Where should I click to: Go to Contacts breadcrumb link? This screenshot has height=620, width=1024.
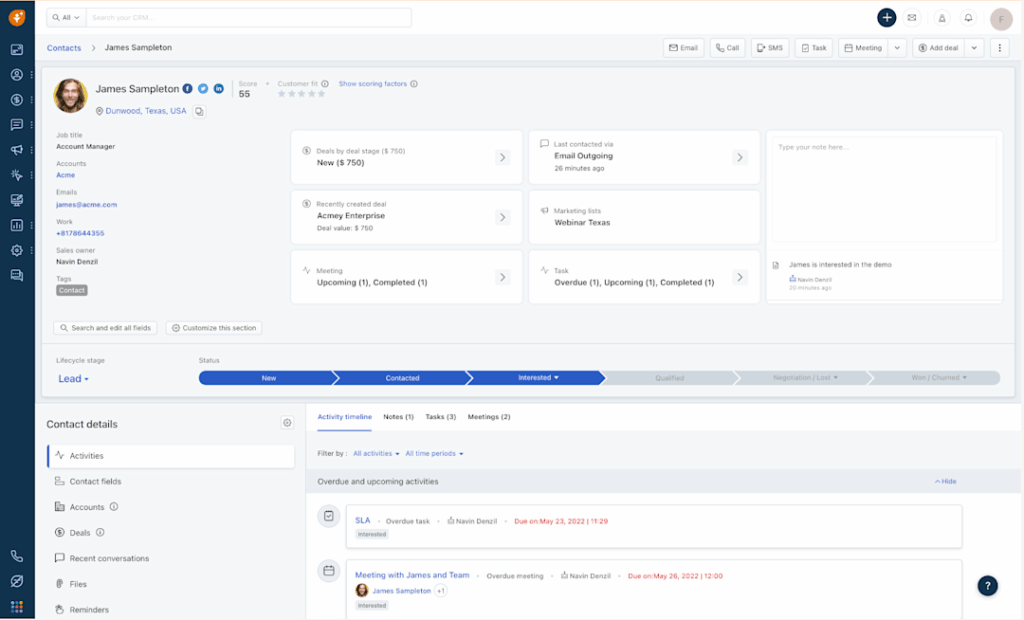64,48
